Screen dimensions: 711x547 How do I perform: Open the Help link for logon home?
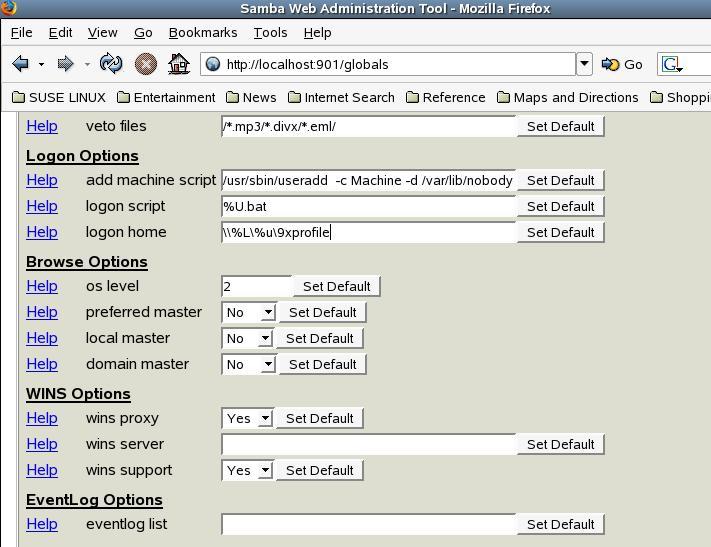click(x=42, y=232)
